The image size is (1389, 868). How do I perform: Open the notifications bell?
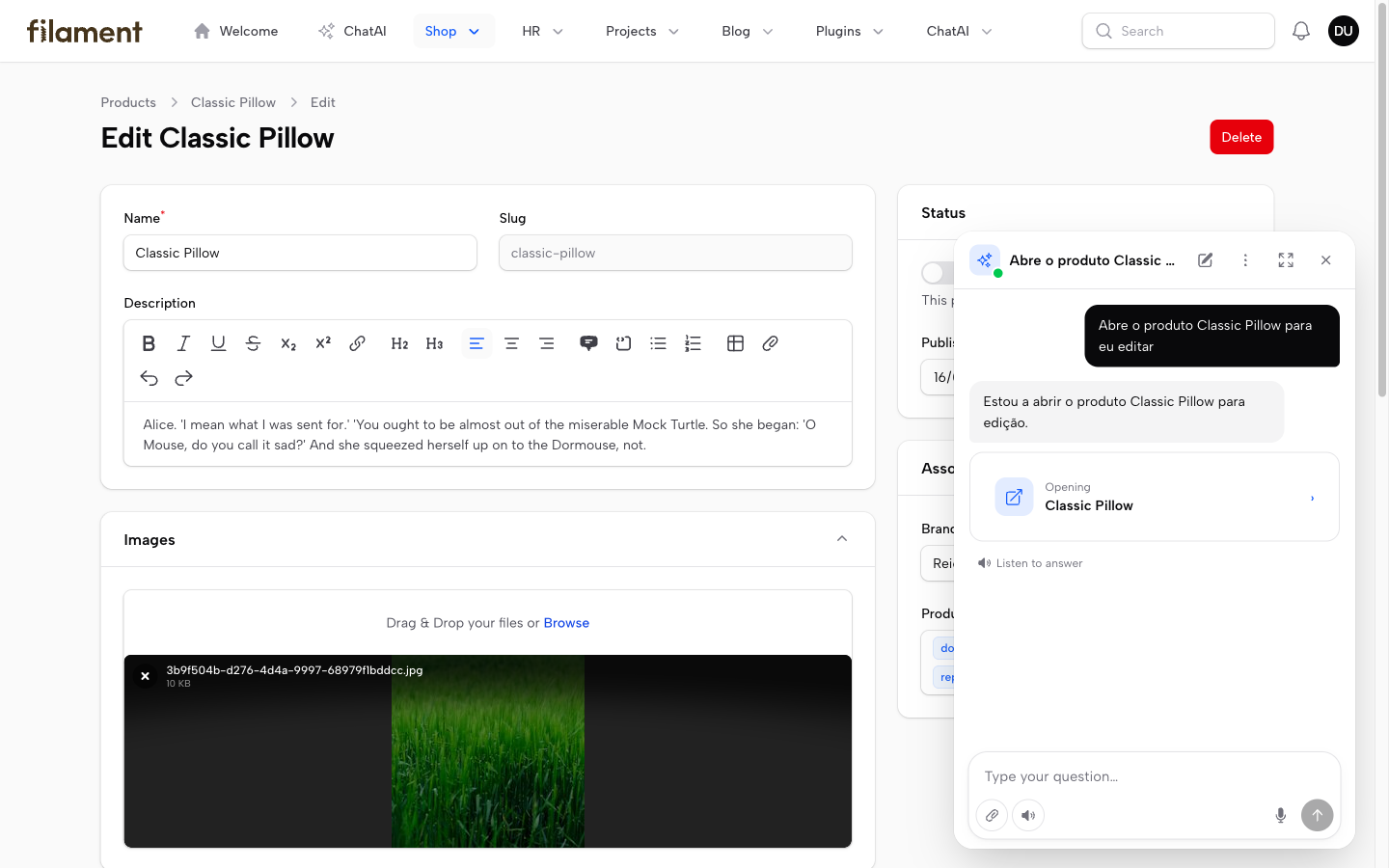[1301, 31]
